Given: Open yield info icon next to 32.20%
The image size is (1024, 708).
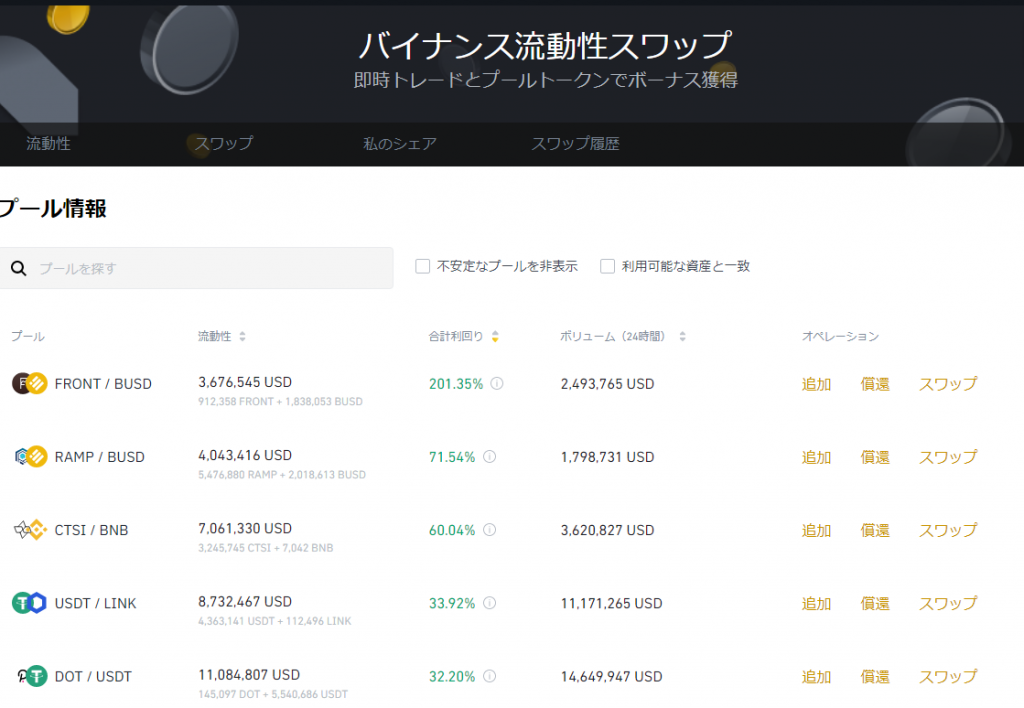Looking at the screenshot, I should click(x=490, y=676).
